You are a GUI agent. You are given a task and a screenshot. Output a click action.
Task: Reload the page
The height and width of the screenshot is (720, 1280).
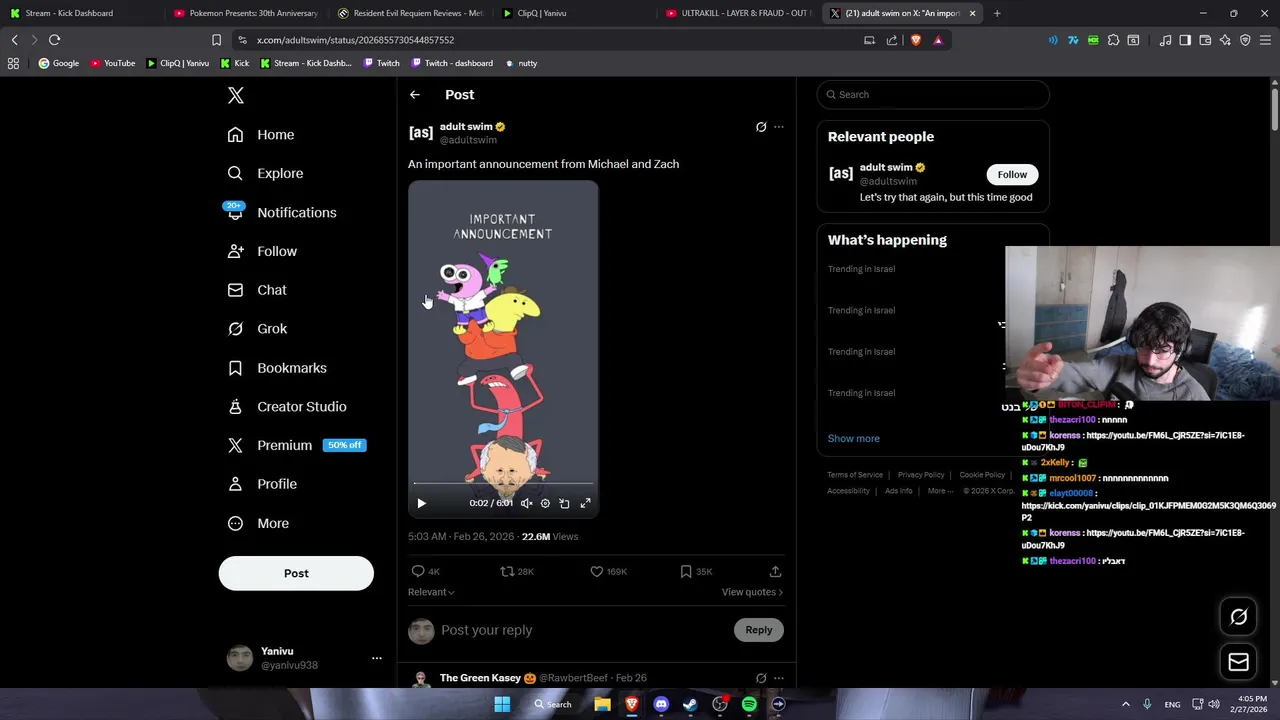54,40
